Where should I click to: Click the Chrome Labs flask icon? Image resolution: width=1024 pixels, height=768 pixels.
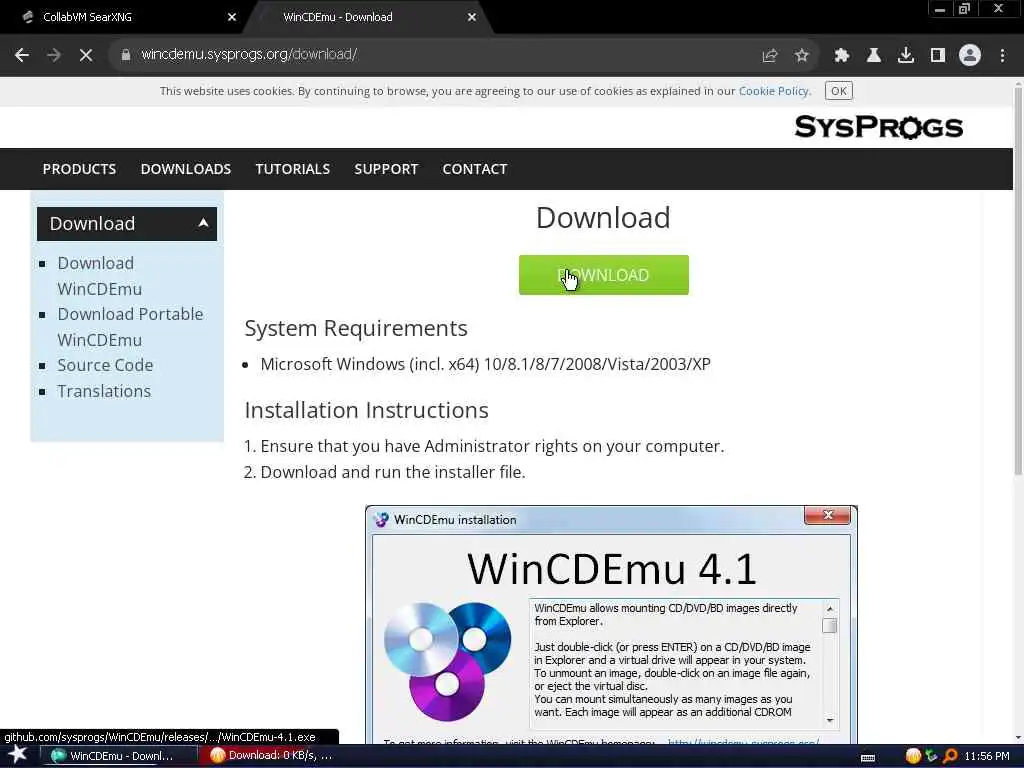click(873, 56)
